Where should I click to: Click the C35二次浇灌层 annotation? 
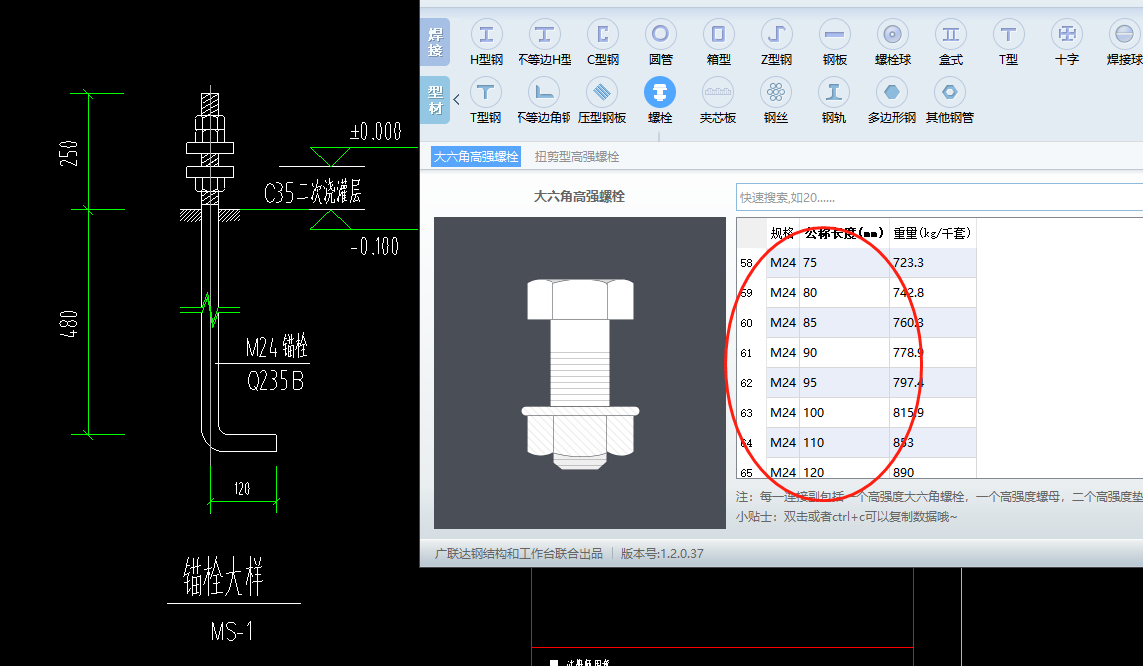point(312,192)
